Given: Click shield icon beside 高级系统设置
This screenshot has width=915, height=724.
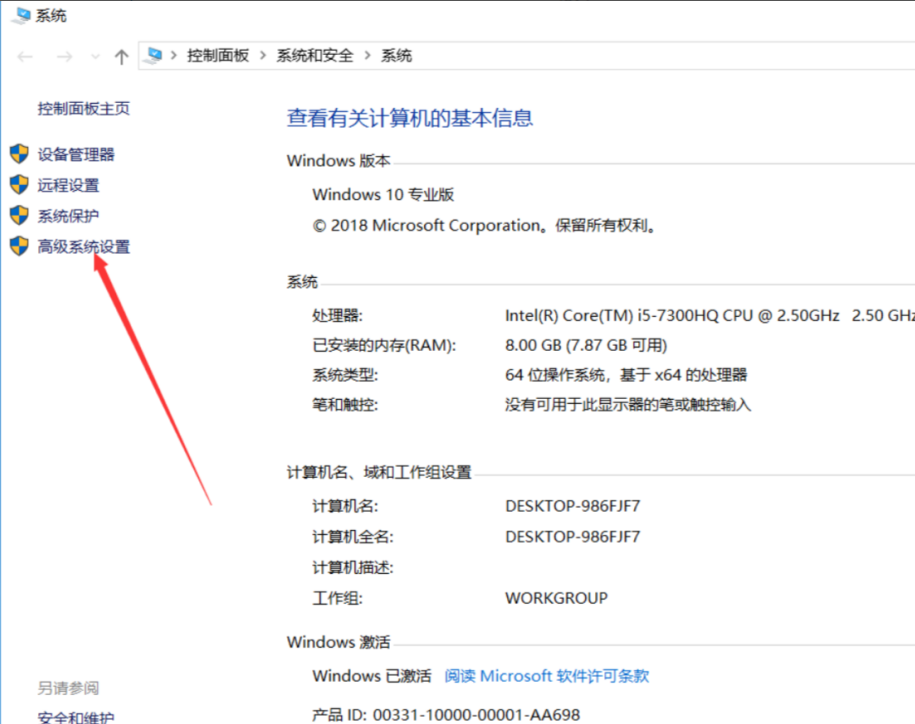Looking at the screenshot, I should [x=19, y=246].
